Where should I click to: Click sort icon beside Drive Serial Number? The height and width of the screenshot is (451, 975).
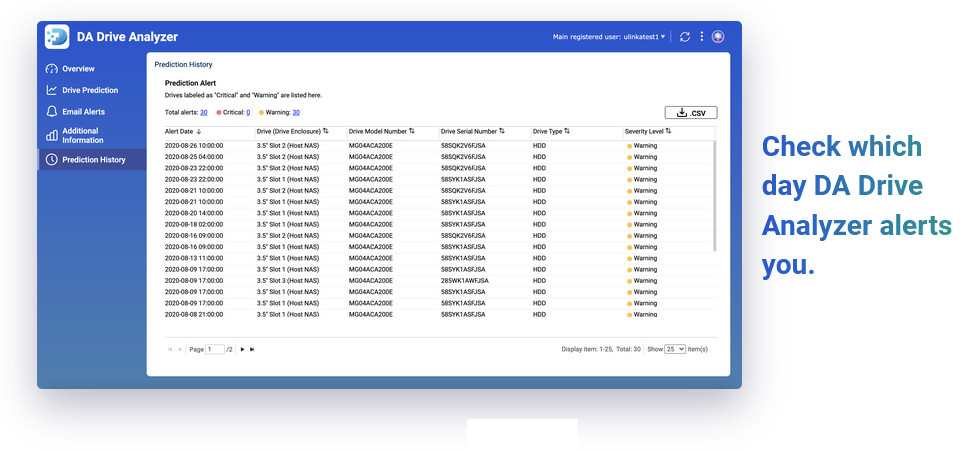502,131
